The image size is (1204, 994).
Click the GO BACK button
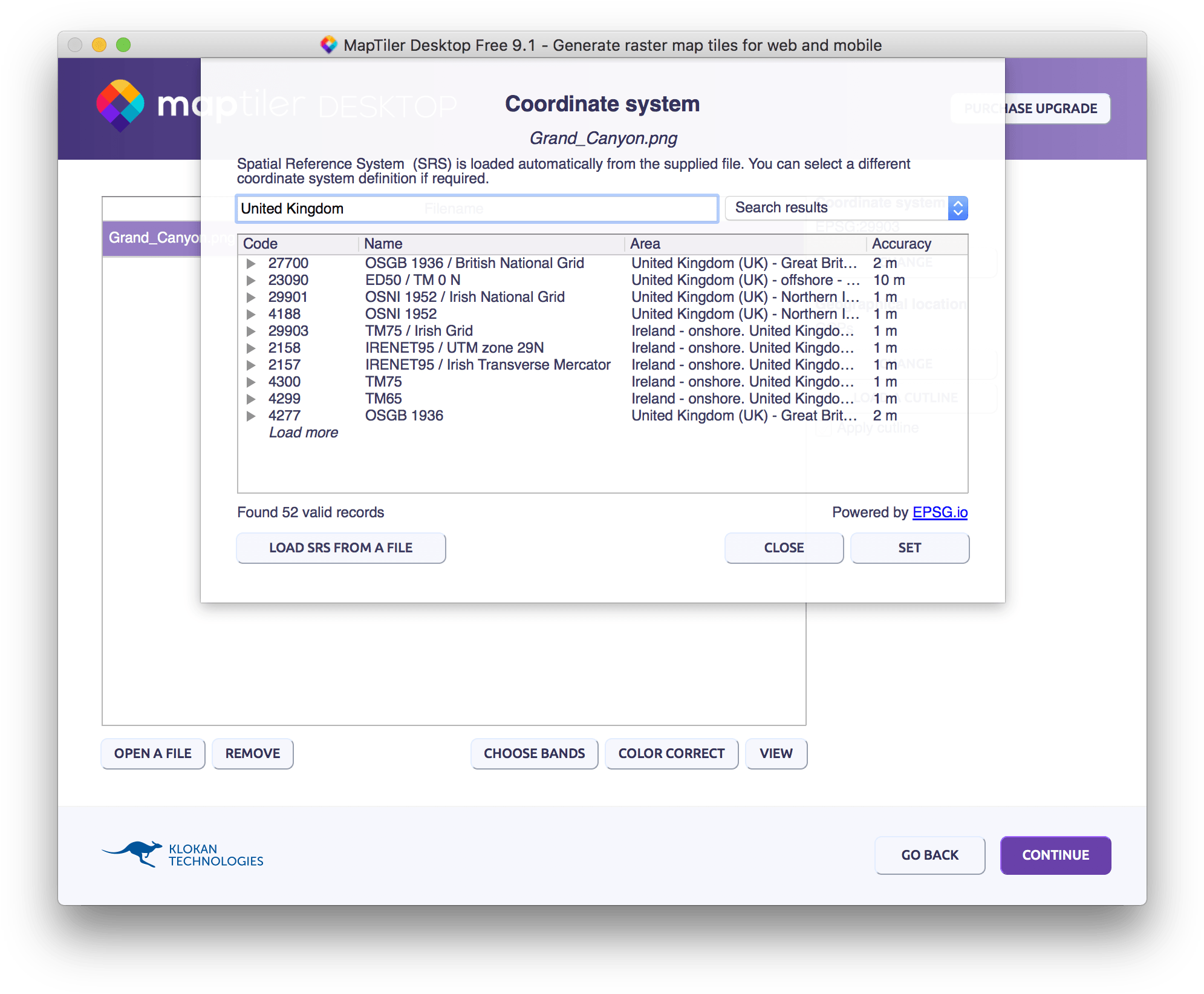point(929,855)
